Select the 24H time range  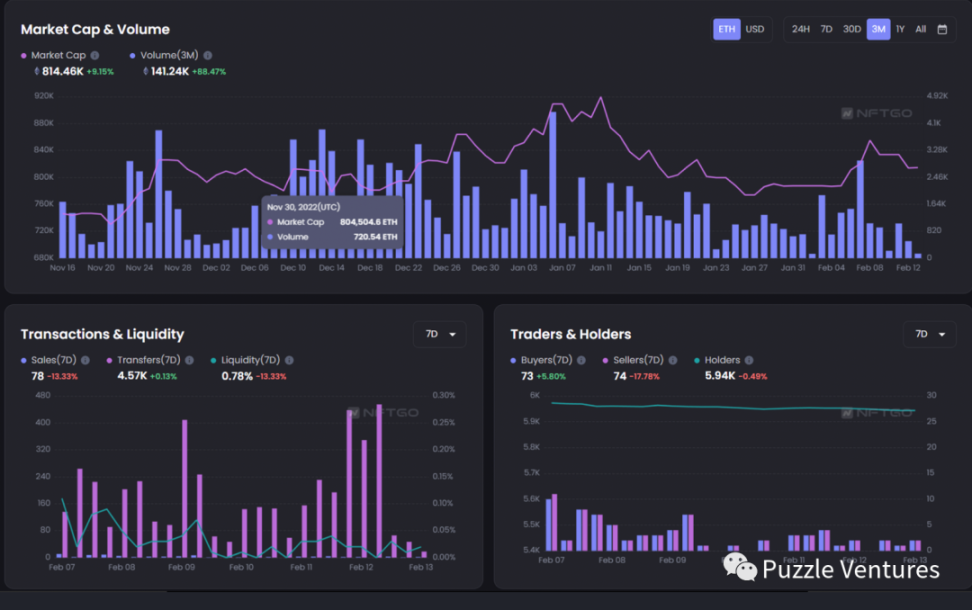pos(800,29)
